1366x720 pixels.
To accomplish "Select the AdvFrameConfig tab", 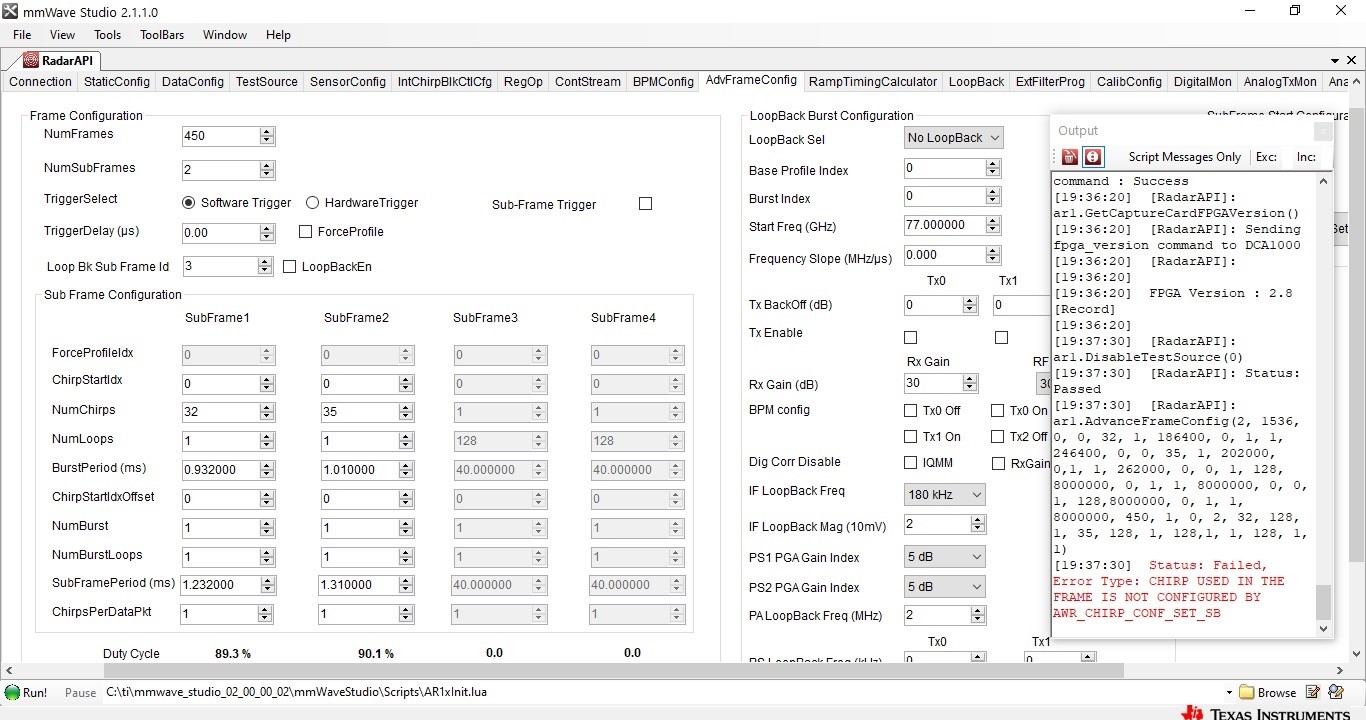I will tap(751, 80).
